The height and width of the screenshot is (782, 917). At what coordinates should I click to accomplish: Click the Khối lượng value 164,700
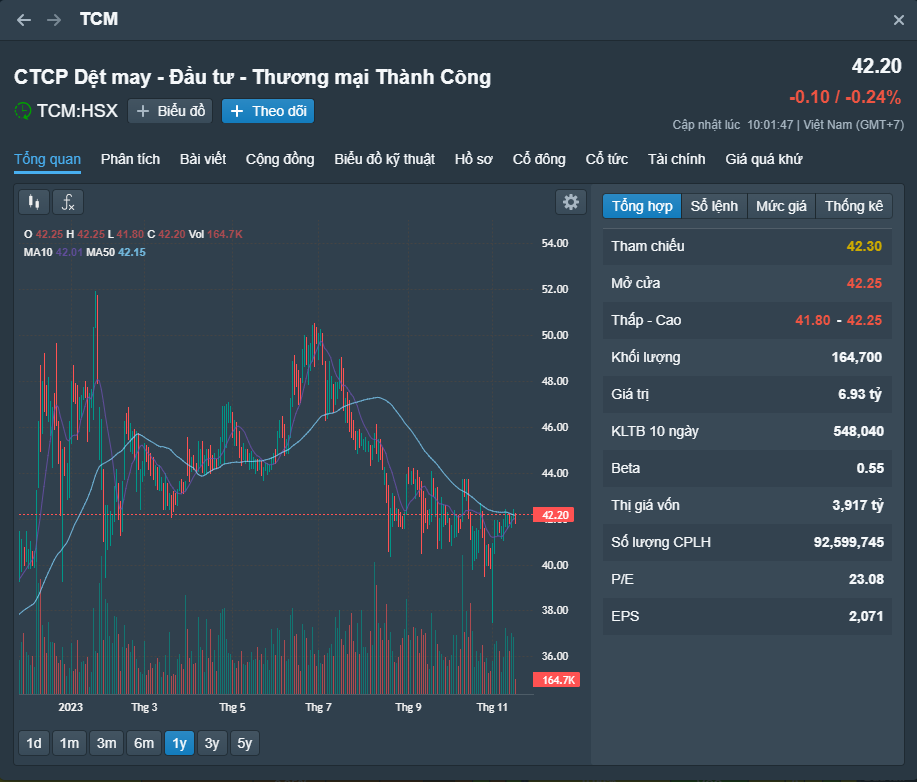(856, 357)
